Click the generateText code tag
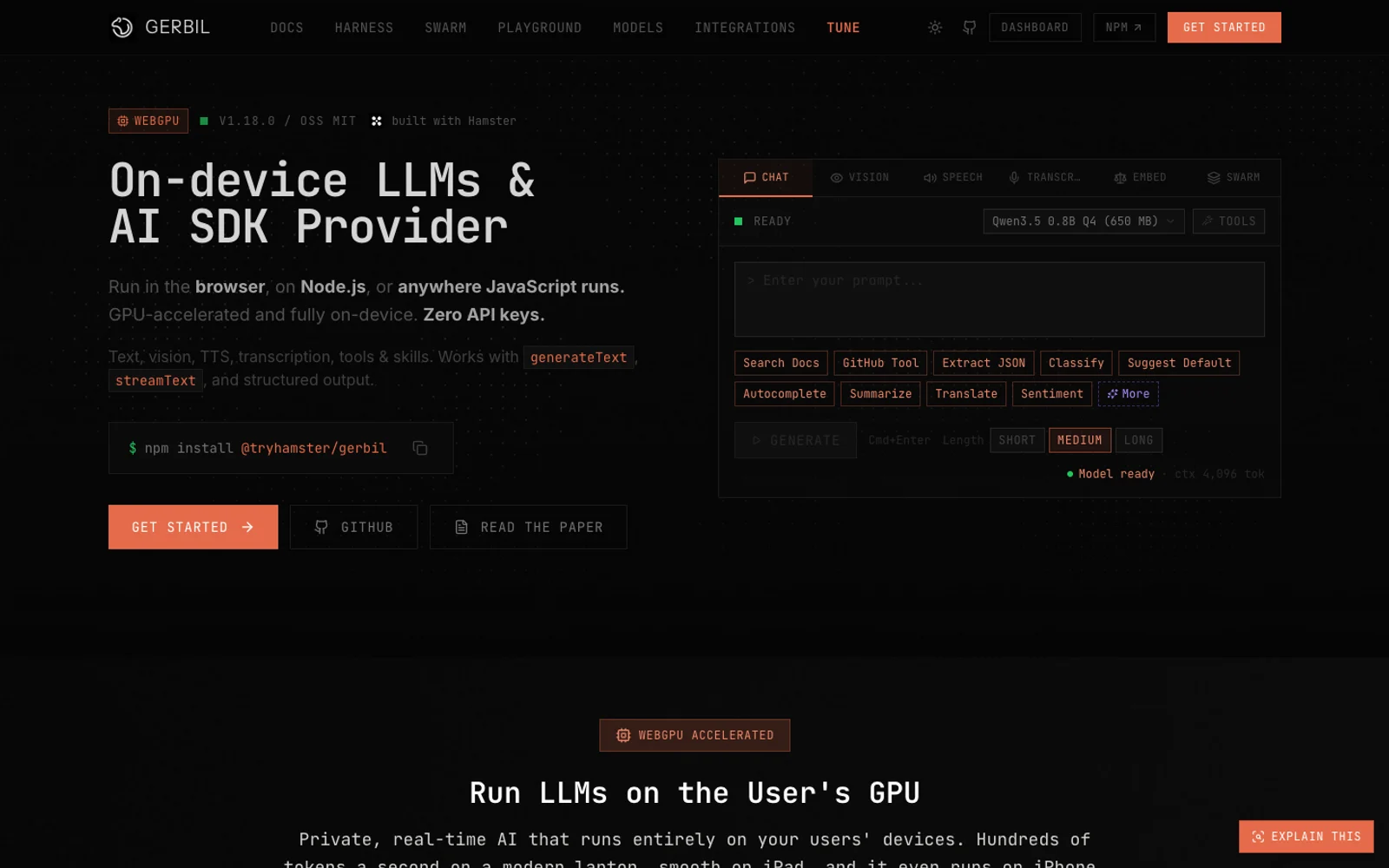The height and width of the screenshot is (868, 1389). point(578,358)
